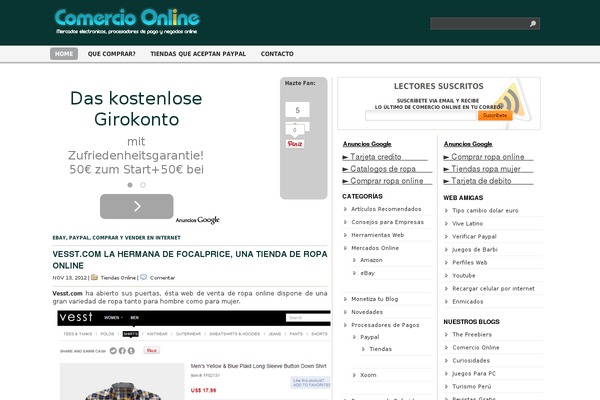Open the Tiendas sub-subcategory under Paypal
The image size is (600, 400).
[x=381, y=349]
